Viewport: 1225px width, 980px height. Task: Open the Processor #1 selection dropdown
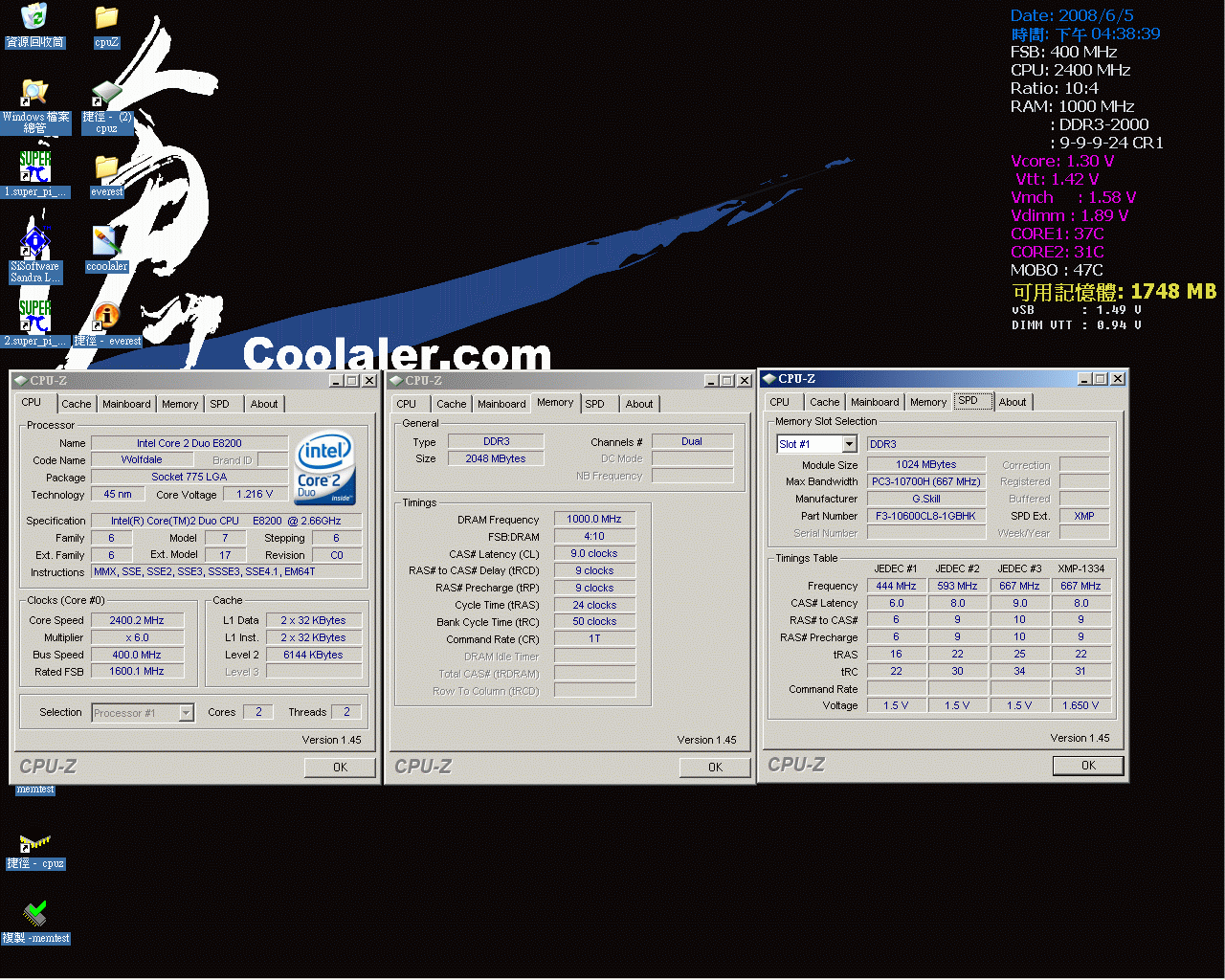click(187, 713)
